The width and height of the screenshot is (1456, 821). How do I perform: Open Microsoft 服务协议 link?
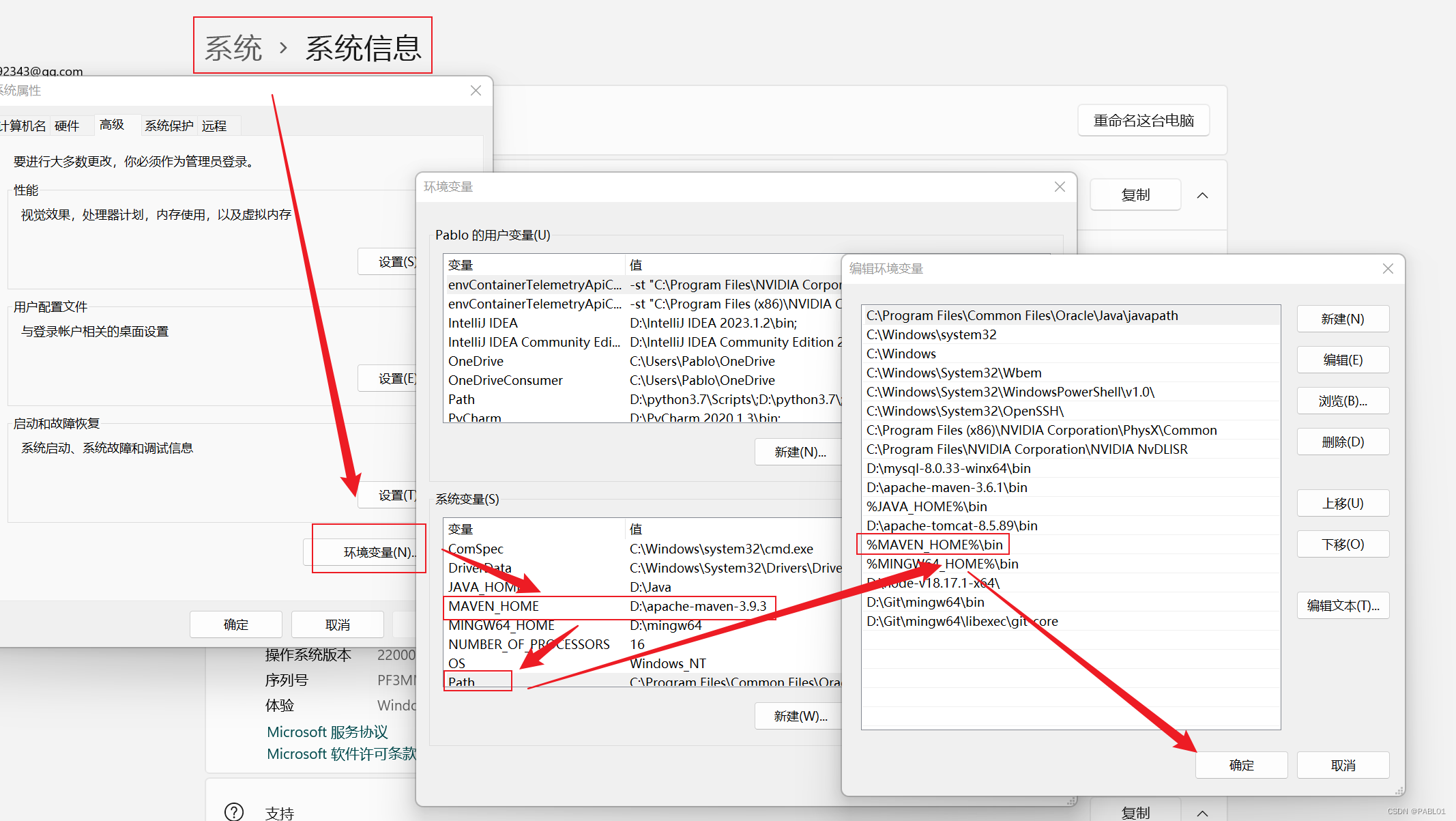click(327, 732)
